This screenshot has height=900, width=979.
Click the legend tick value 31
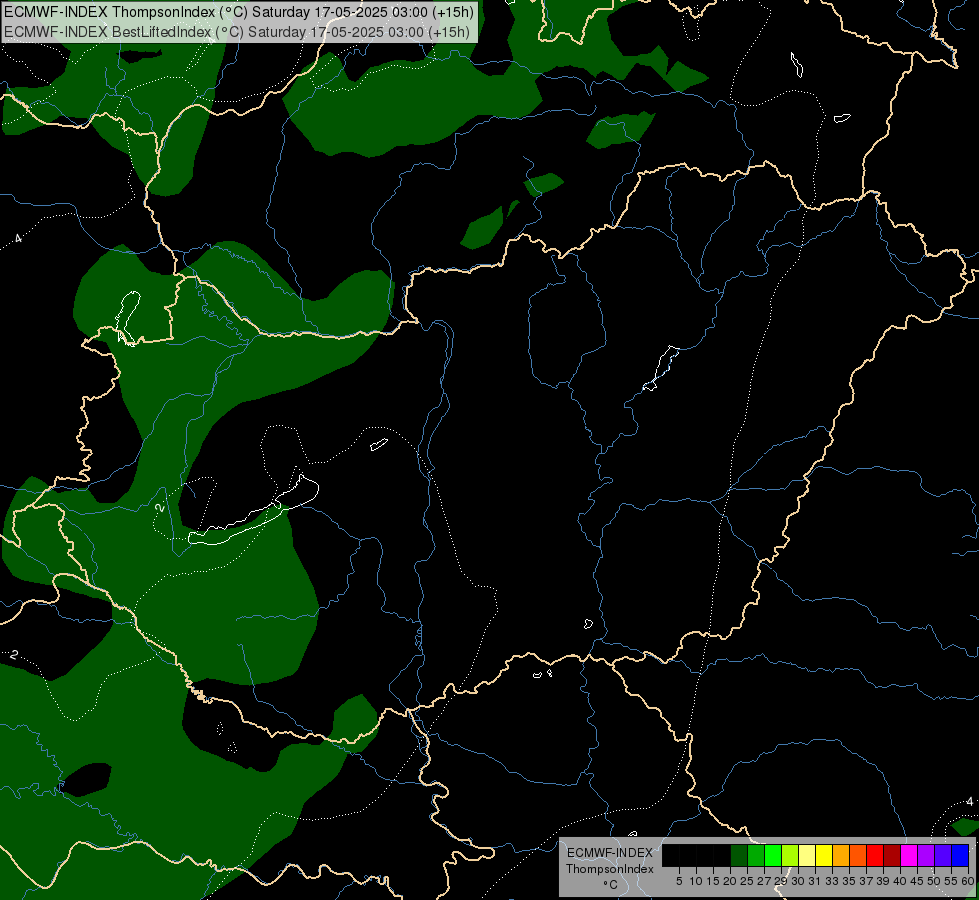[x=815, y=881]
